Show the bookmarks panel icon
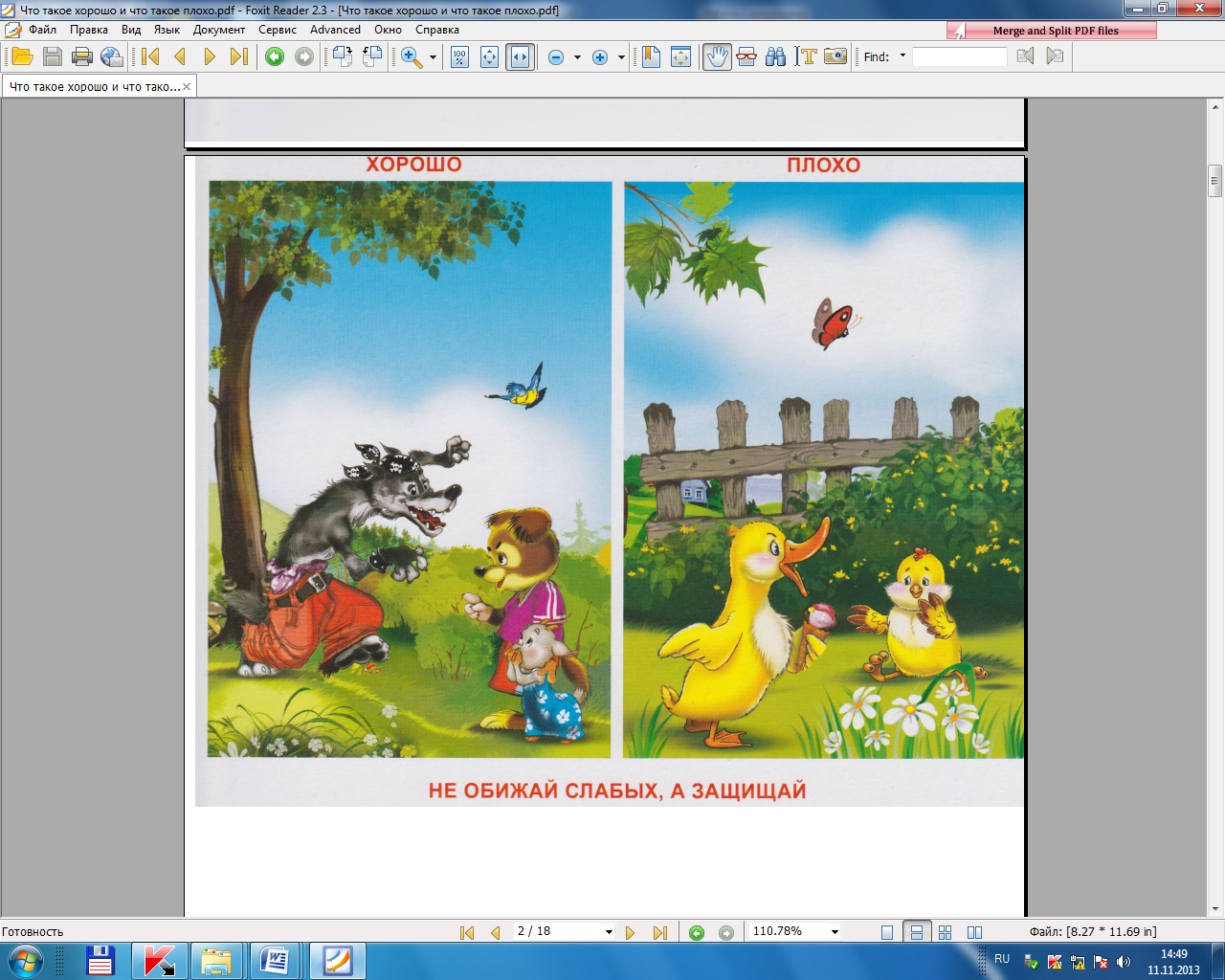The width and height of the screenshot is (1225, 980). point(652,56)
